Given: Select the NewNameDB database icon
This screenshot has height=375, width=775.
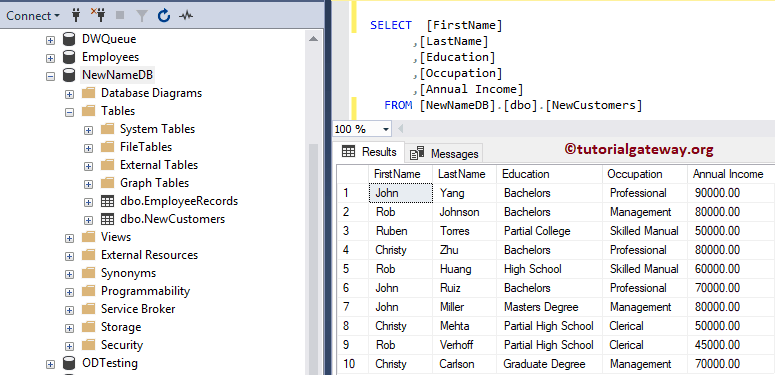Looking at the screenshot, I should pyautogui.click(x=69, y=75).
